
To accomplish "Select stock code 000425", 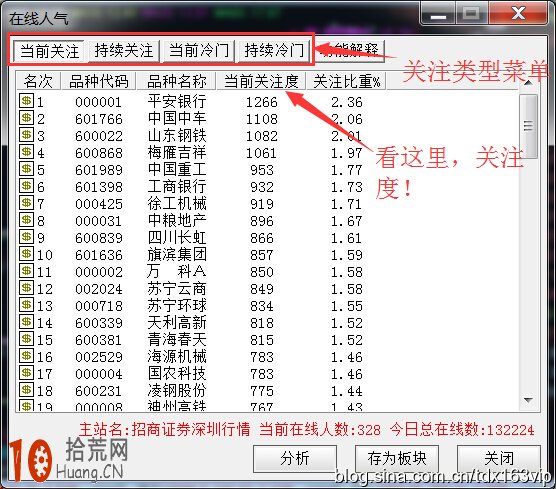I will coord(99,204).
